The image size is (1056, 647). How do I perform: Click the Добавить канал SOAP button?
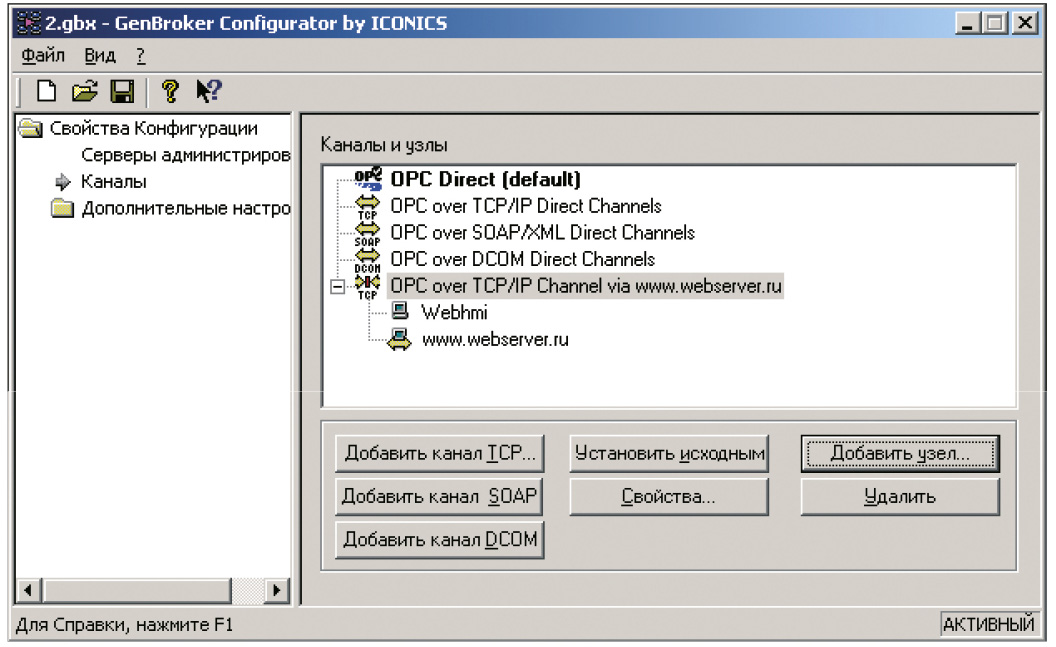click(440, 497)
